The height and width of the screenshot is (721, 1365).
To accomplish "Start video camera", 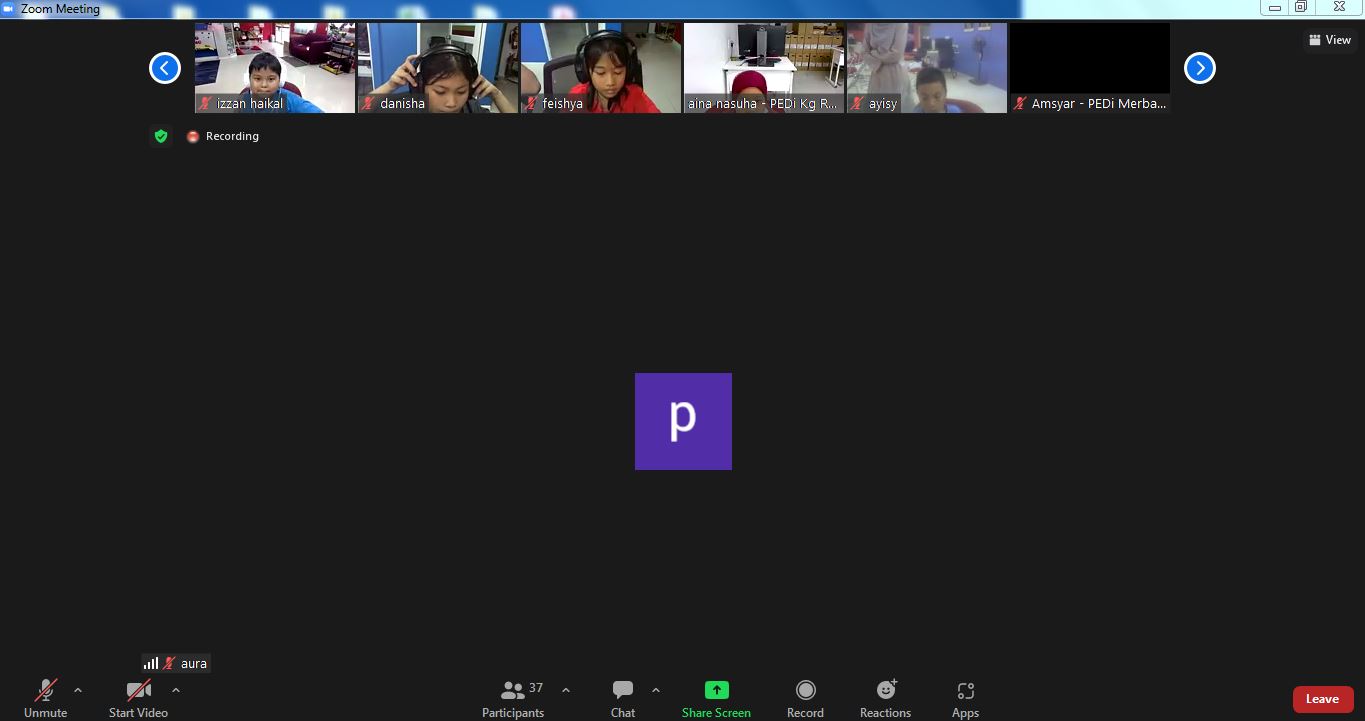I will pos(138,698).
